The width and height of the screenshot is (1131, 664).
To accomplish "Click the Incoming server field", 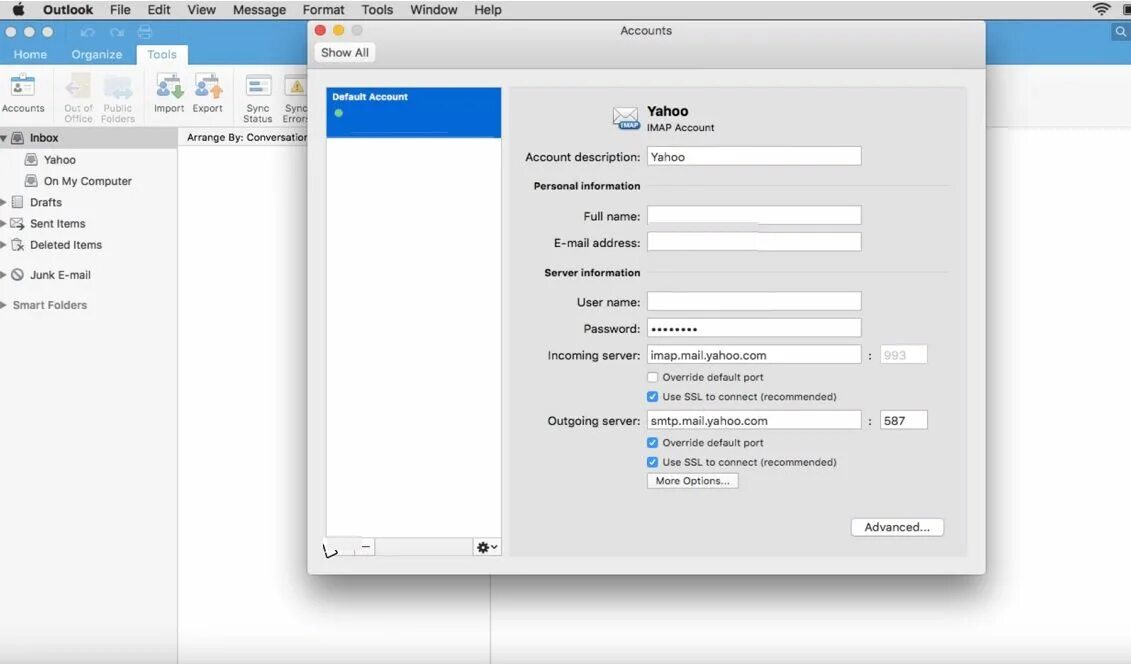I will point(754,355).
